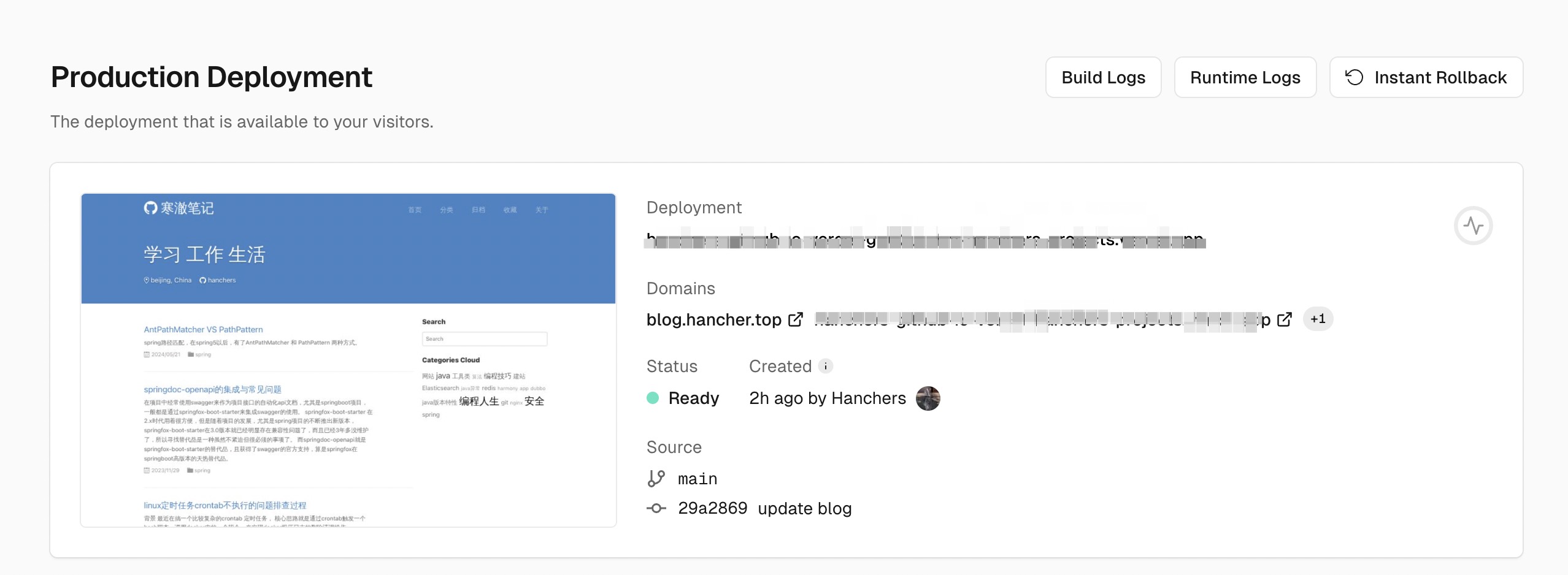Click the Hanchers user avatar
The image size is (1568, 575).
point(928,398)
